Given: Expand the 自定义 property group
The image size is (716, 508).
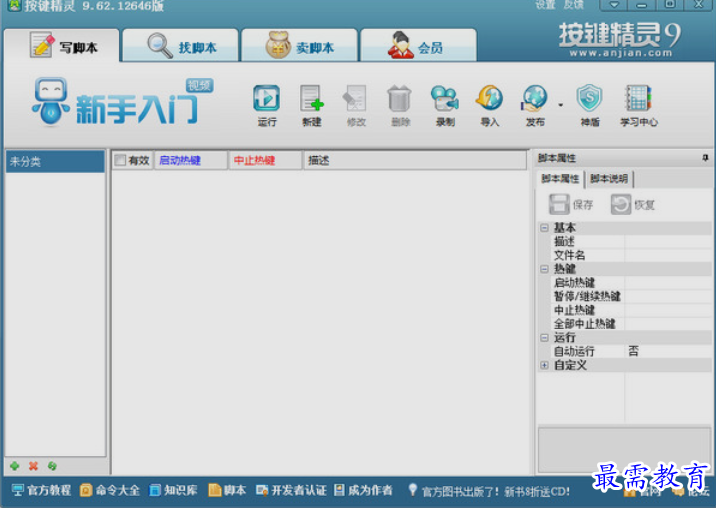Looking at the screenshot, I should [x=544, y=365].
